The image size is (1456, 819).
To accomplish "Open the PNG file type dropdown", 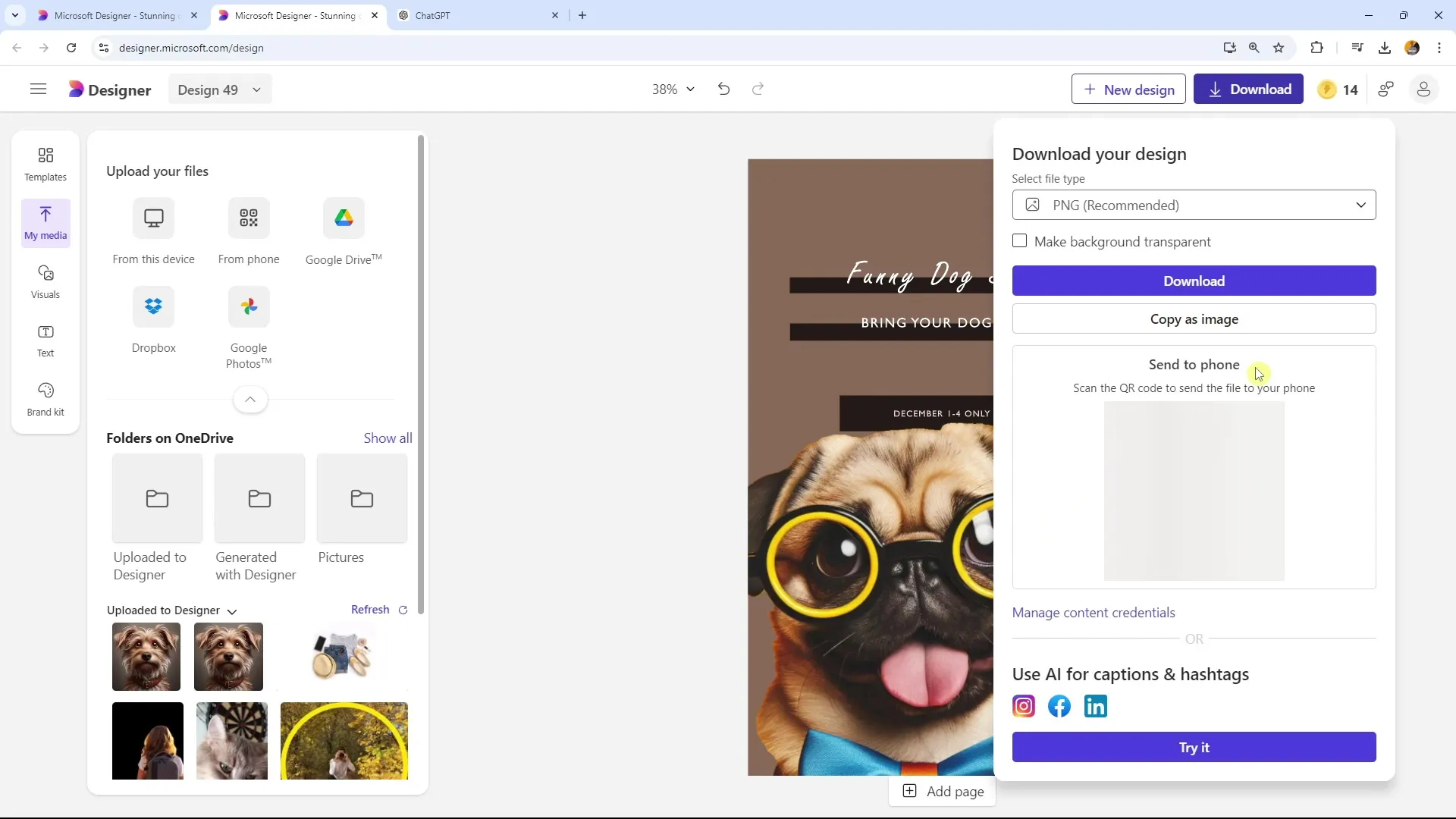I will tap(1194, 205).
